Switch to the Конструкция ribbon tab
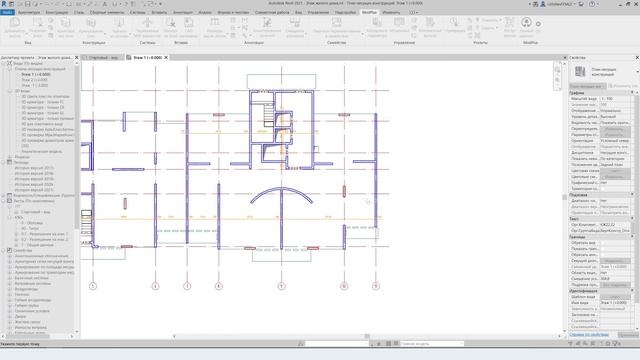 (x=57, y=12)
